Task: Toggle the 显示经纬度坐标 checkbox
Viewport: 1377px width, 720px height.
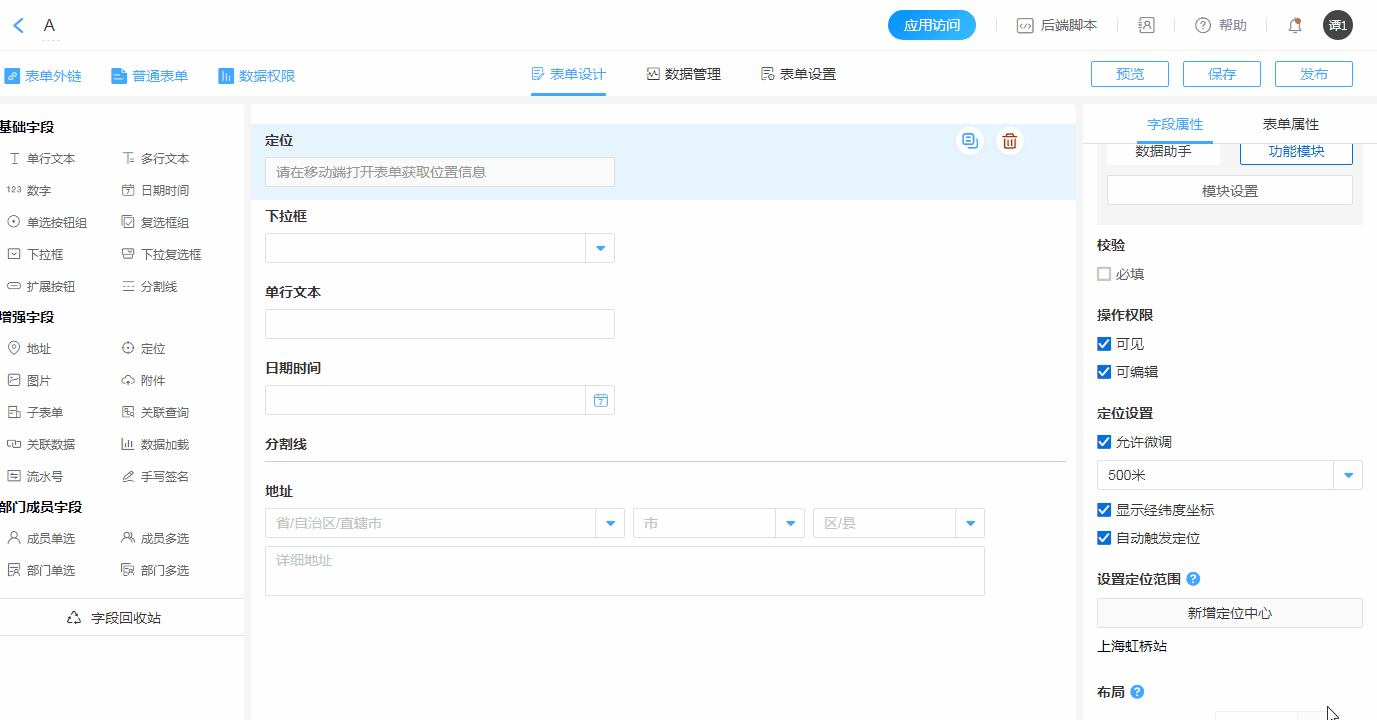Action: (1104, 510)
